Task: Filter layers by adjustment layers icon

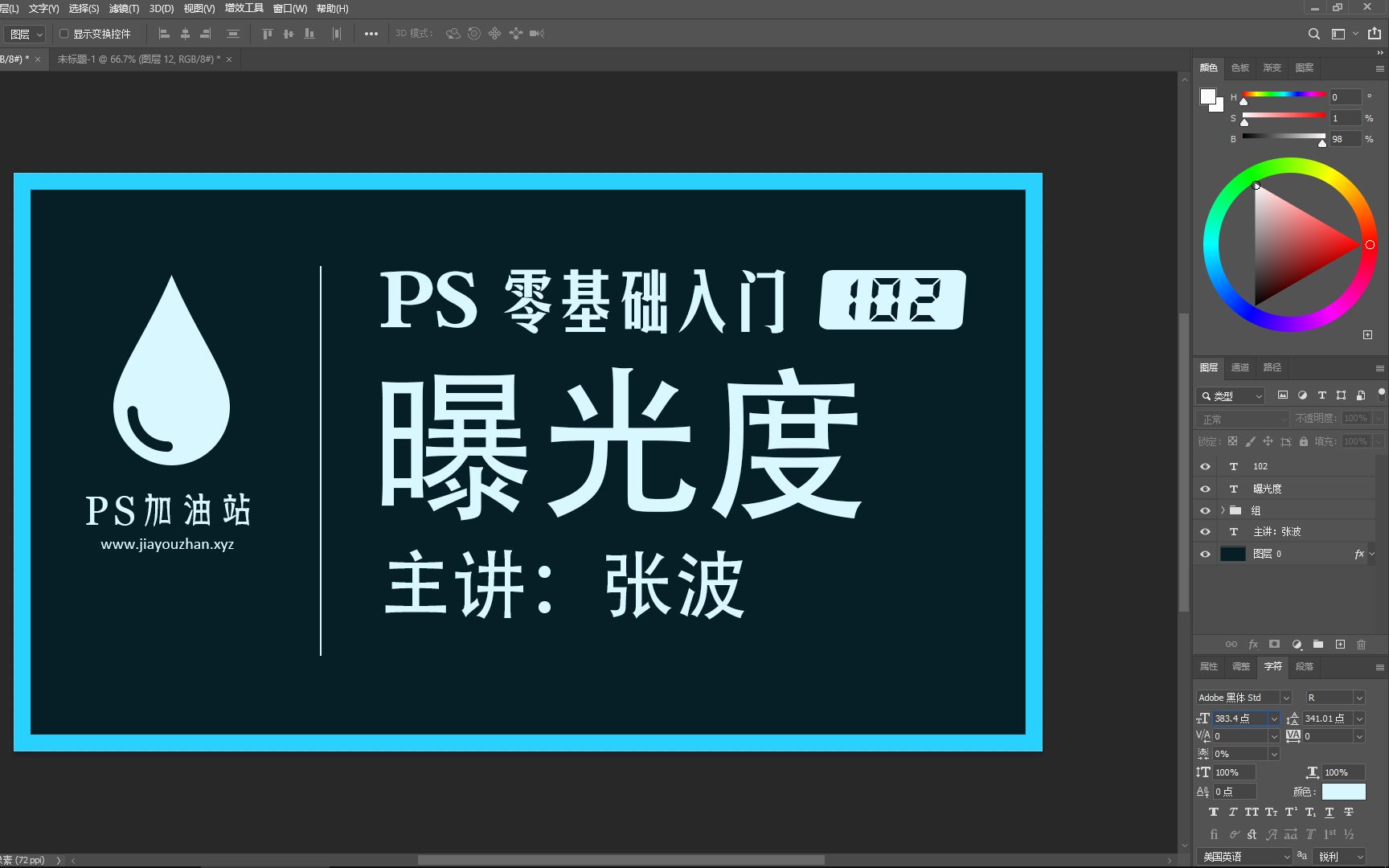Action: pyautogui.click(x=1302, y=395)
